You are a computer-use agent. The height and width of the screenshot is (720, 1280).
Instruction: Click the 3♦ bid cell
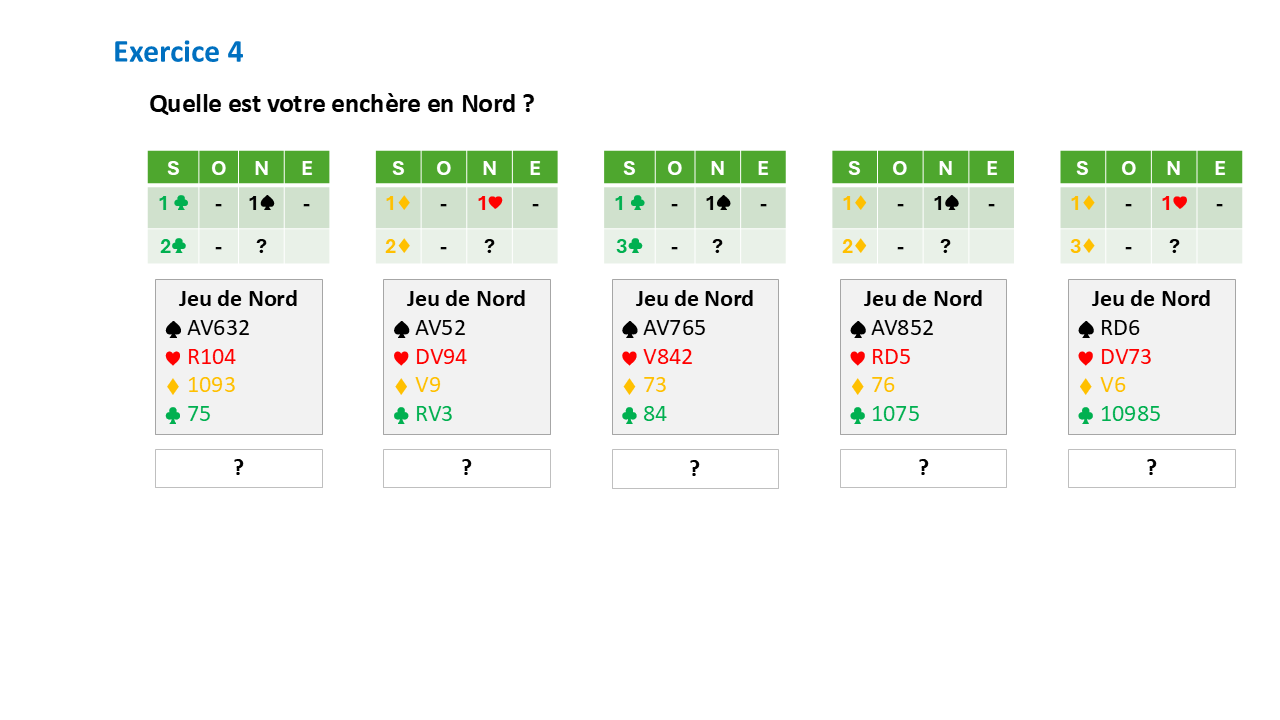coord(1085,246)
